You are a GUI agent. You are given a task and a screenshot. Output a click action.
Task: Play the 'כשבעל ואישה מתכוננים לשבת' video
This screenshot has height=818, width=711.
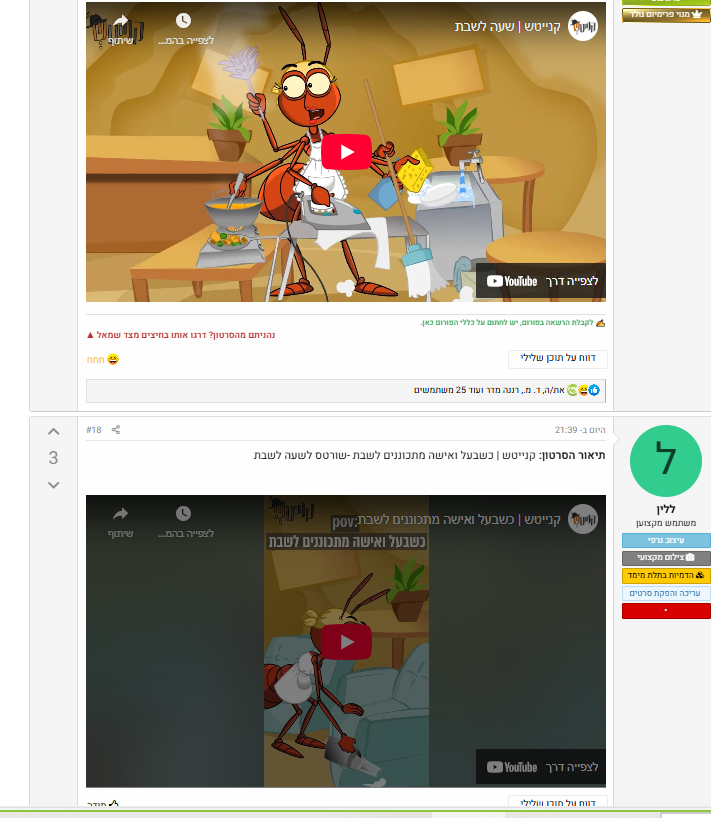point(346,642)
